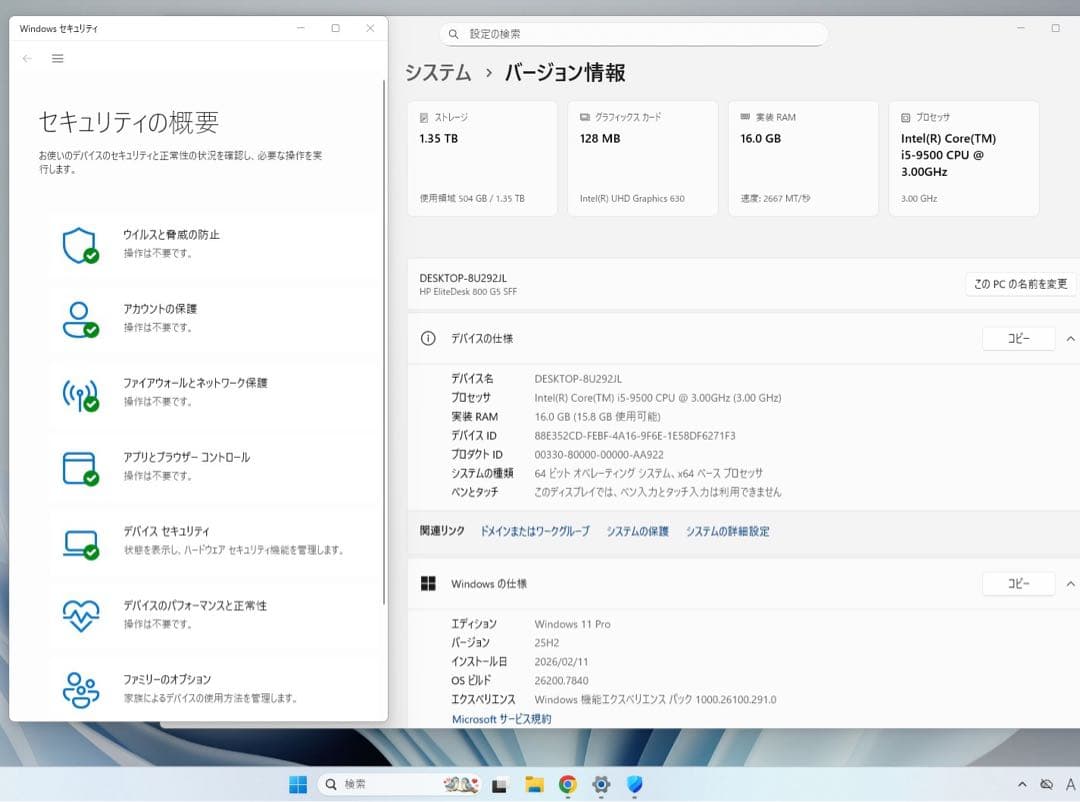Open the domain or workgroup link
1080x802 pixels.
click(534, 531)
